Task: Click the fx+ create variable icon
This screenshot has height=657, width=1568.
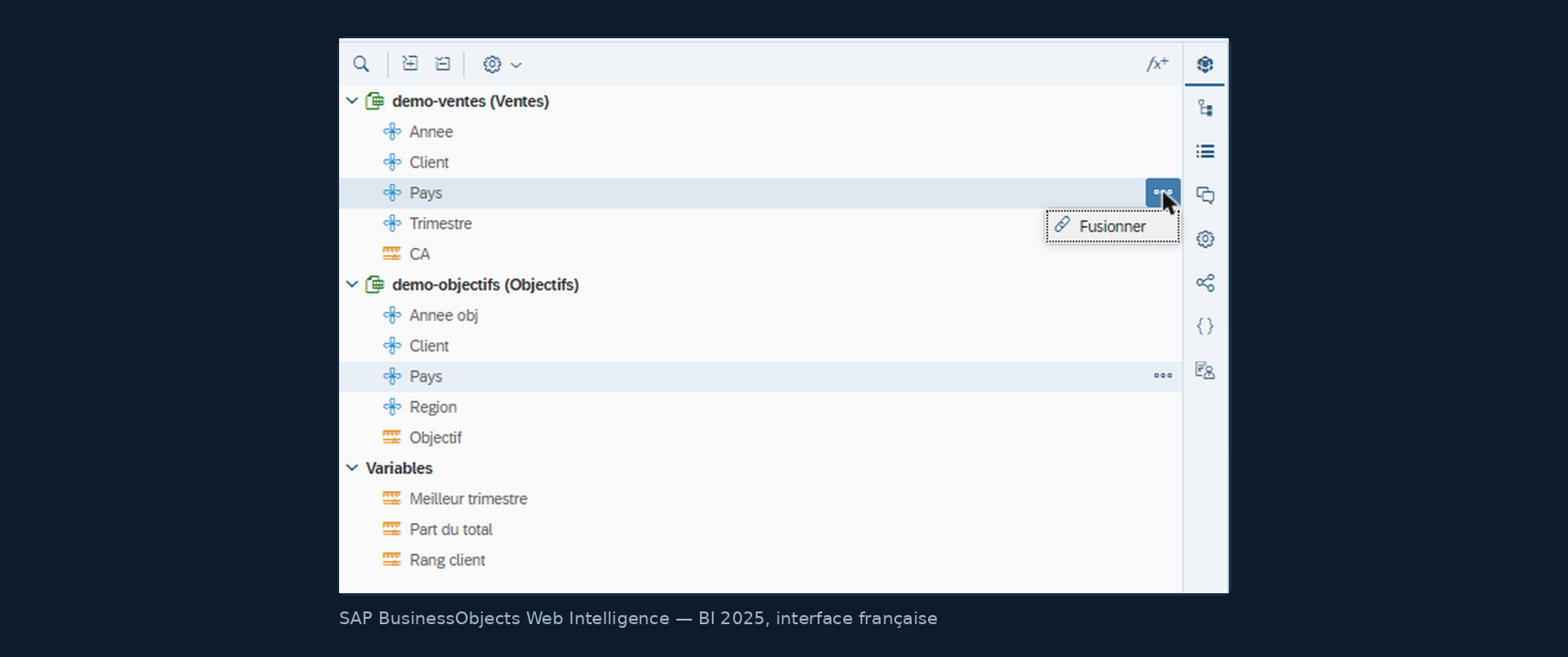Action: point(1158,64)
